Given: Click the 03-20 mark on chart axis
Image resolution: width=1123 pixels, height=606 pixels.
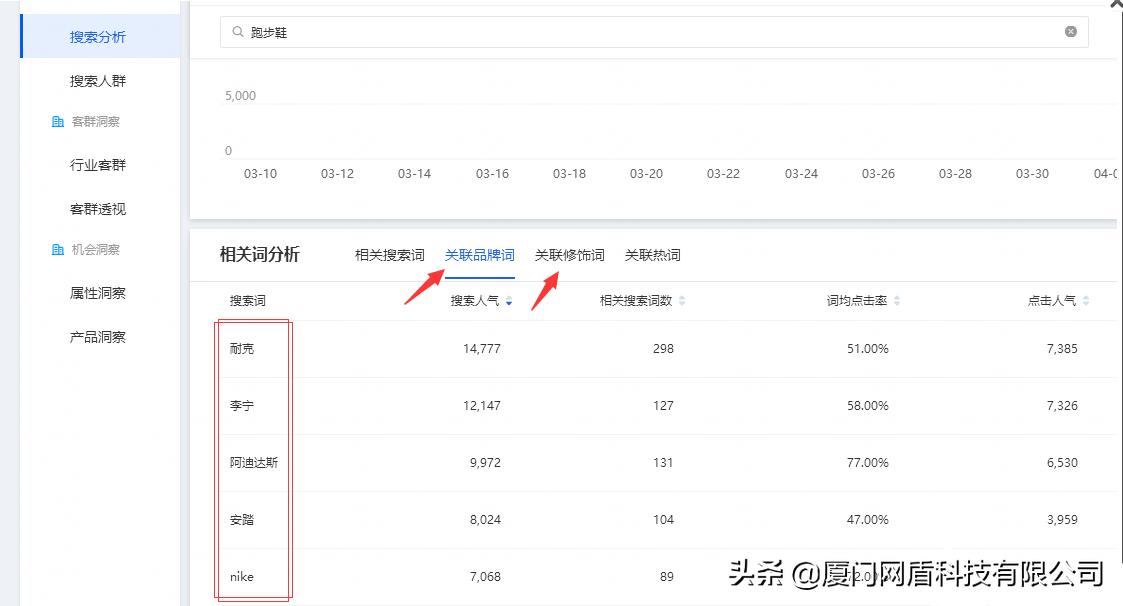Looking at the screenshot, I should pos(646,173).
